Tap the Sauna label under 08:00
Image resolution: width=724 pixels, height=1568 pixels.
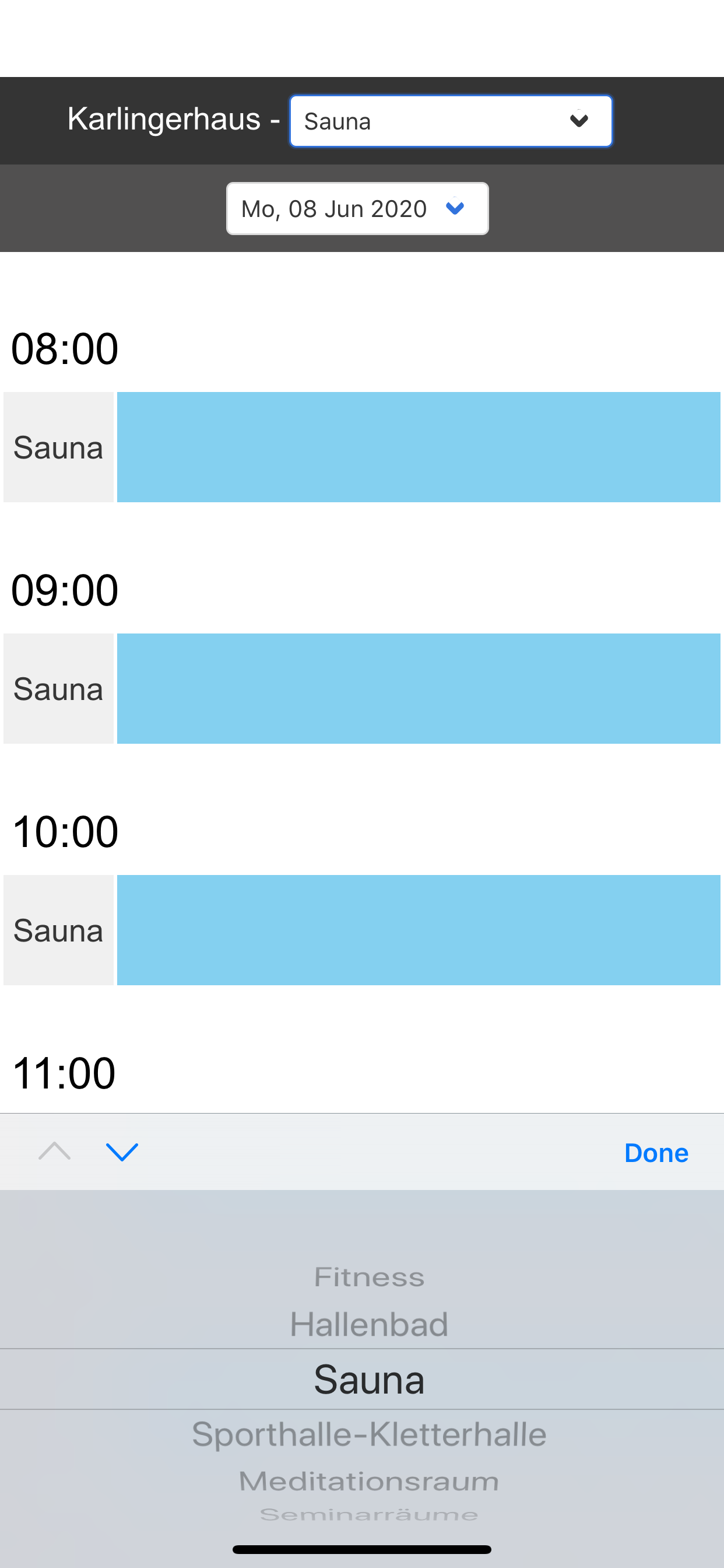click(x=58, y=447)
